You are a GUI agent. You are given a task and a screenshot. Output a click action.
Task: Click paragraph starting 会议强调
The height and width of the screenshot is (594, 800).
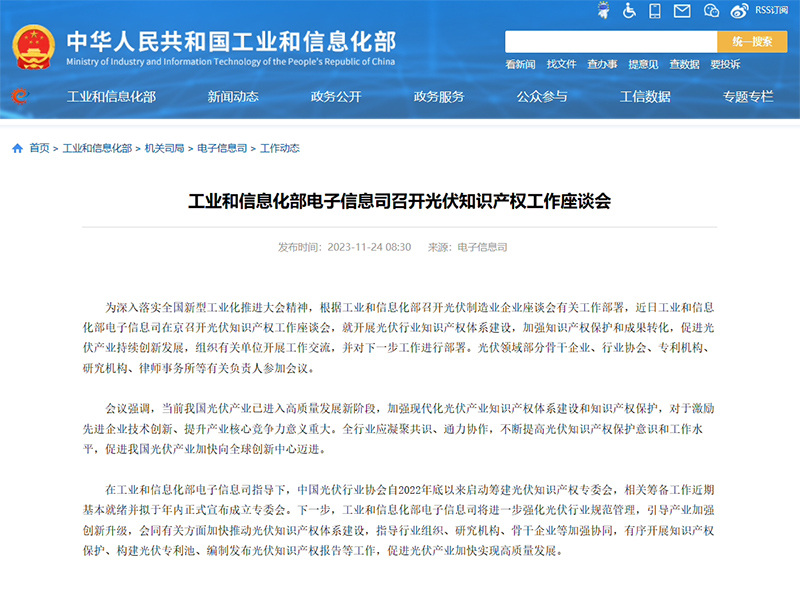point(399,429)
